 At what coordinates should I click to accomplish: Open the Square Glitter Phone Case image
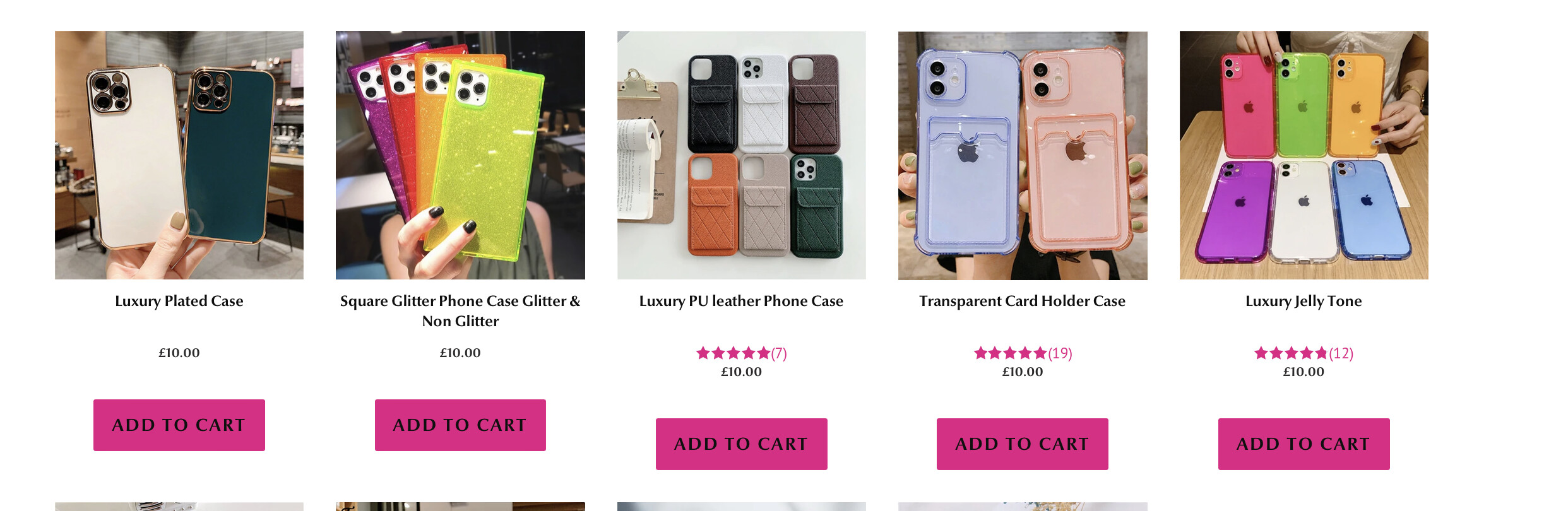[460, 155]
